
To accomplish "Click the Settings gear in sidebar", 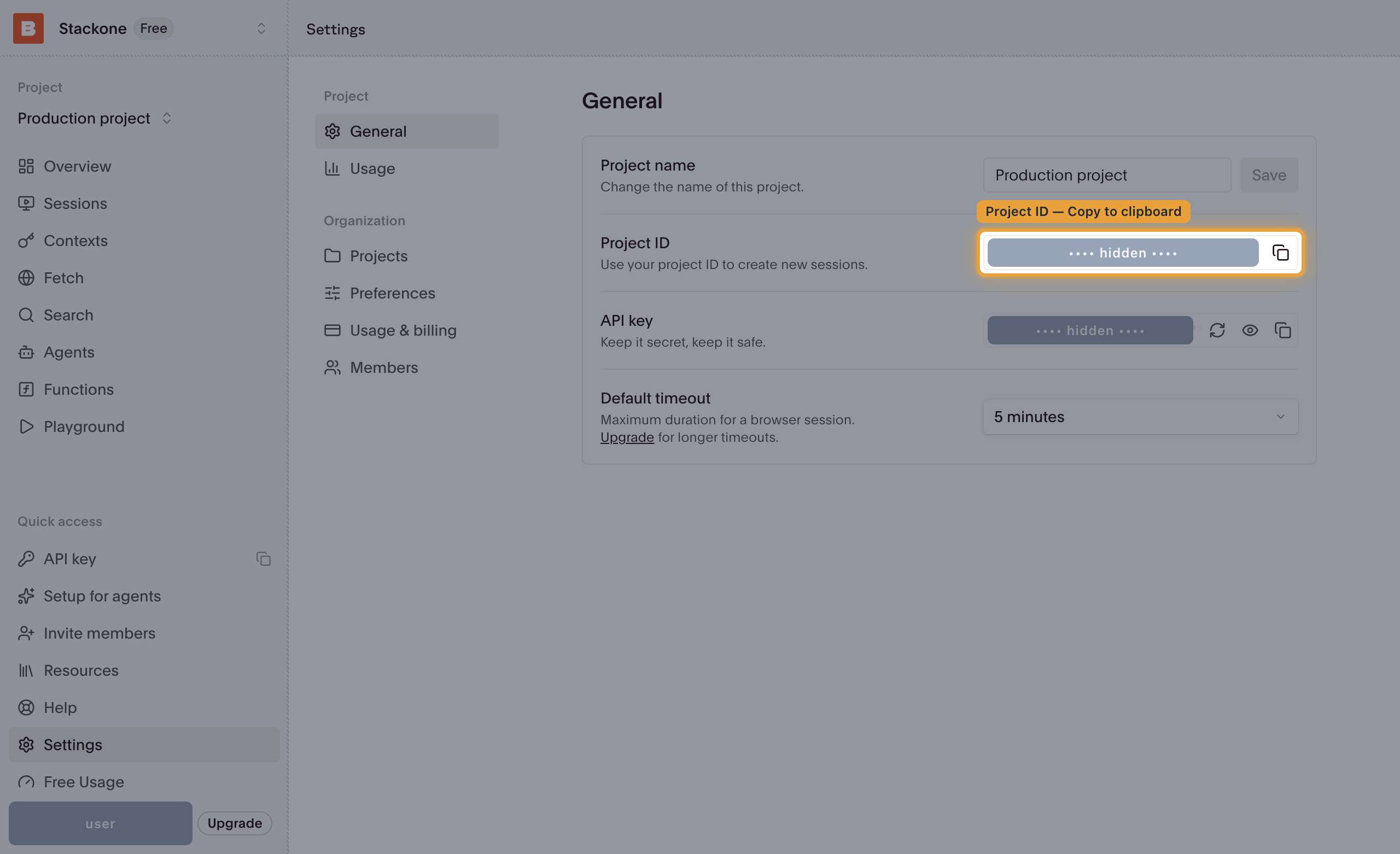I will click(x=26, y=745).
